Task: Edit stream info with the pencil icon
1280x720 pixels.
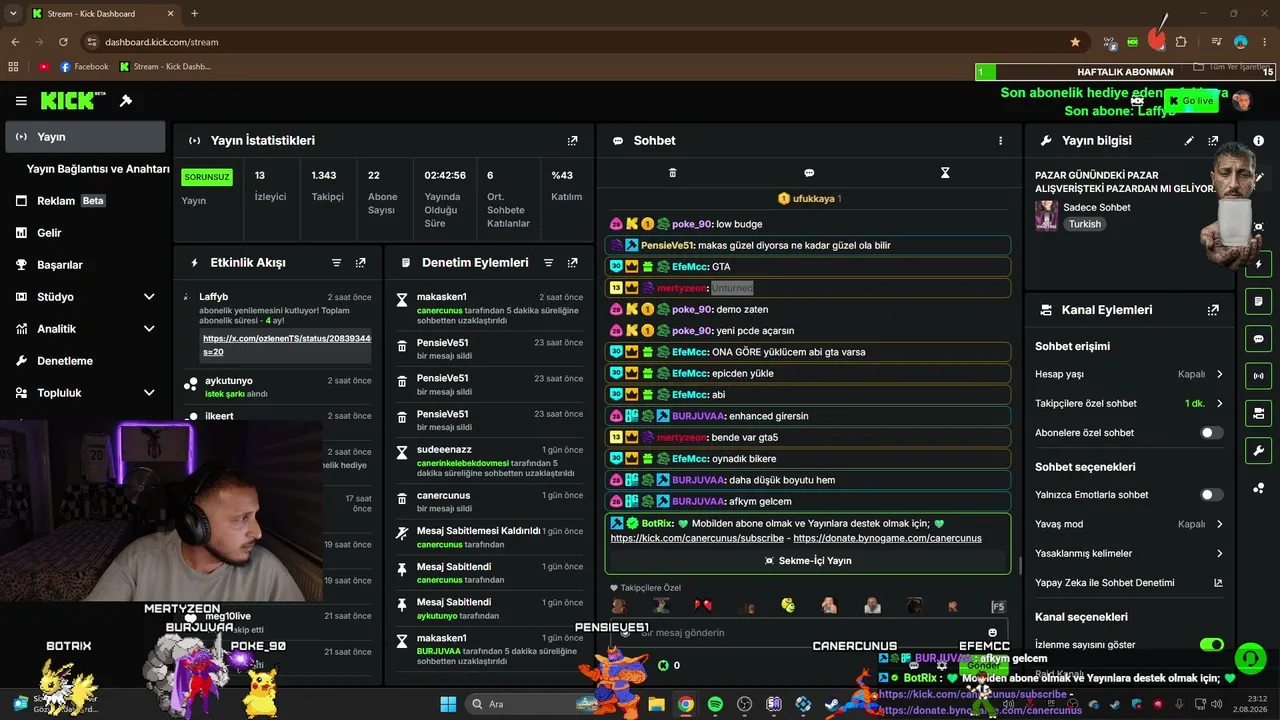Action: pos(1189,141)
